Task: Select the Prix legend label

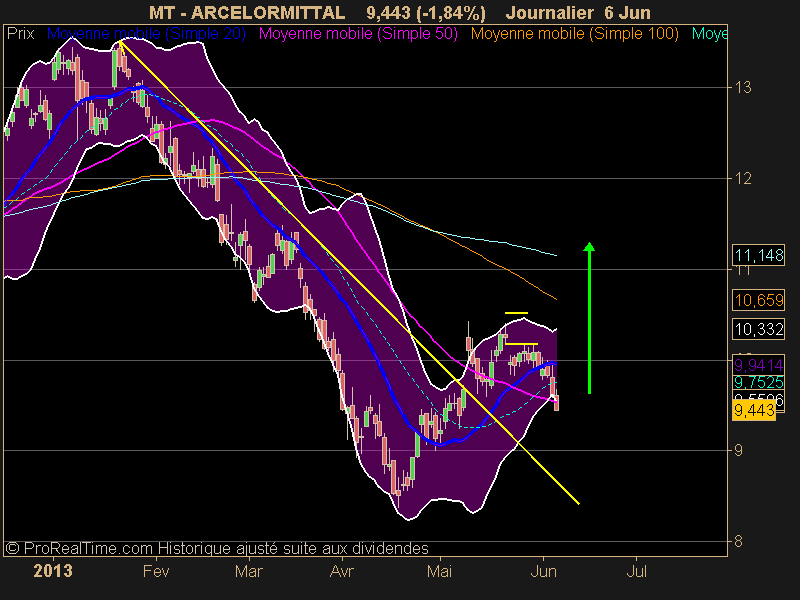Action: coord(21,34)
